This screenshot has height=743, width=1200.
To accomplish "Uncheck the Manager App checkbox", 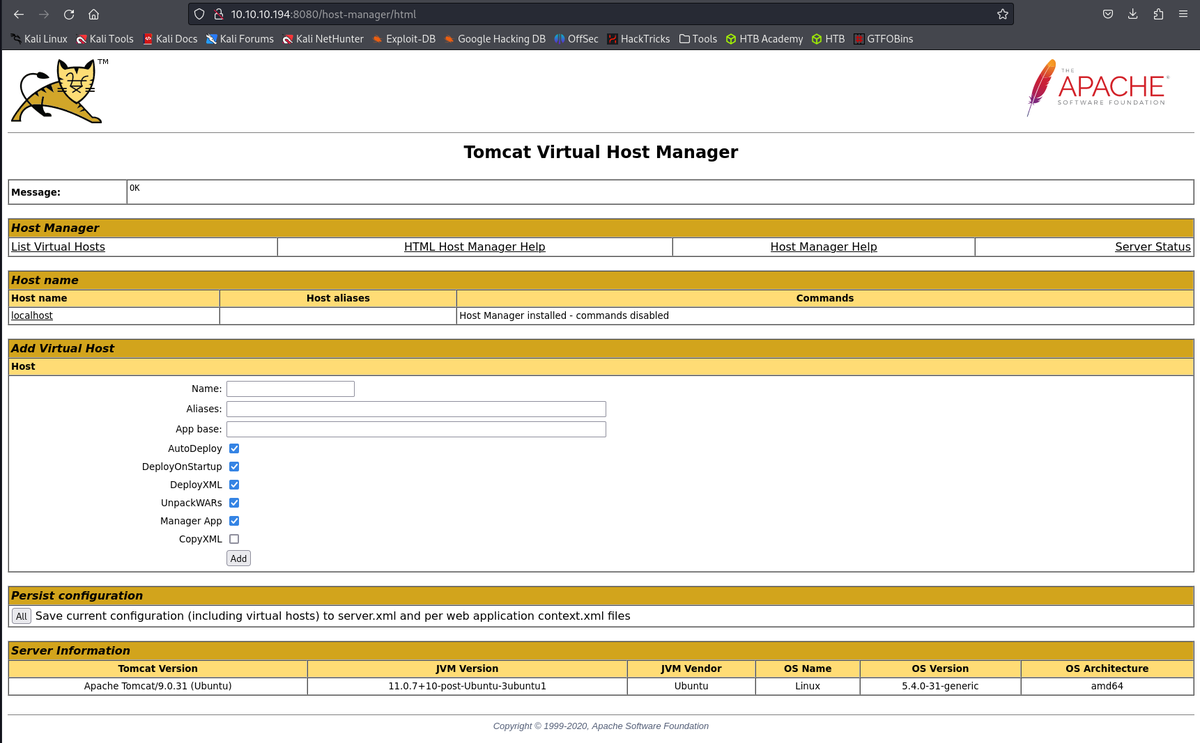I will coord(234,521).
